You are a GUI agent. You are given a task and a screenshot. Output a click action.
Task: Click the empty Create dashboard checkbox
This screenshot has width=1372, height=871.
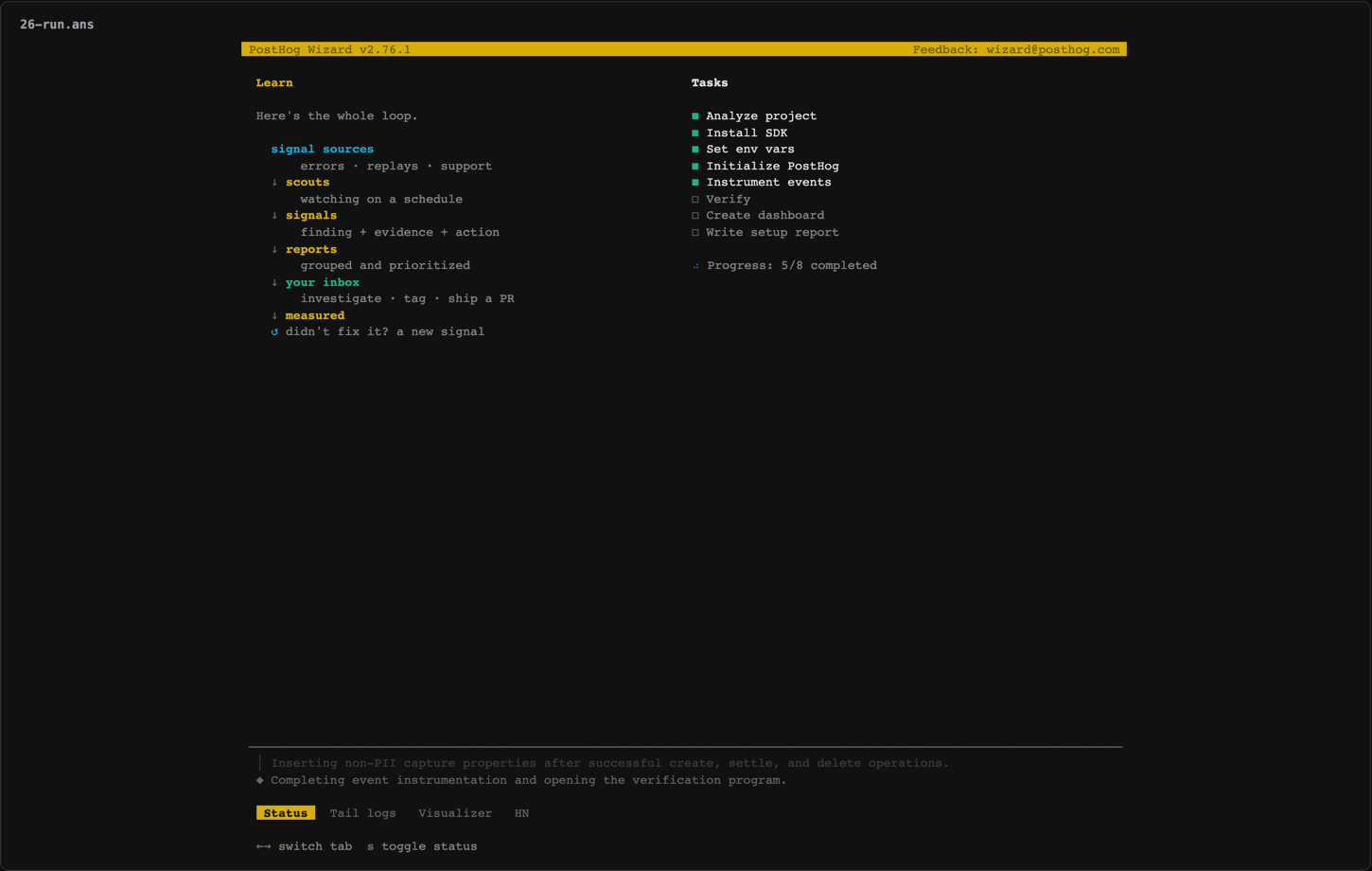[x=695, y=216]
